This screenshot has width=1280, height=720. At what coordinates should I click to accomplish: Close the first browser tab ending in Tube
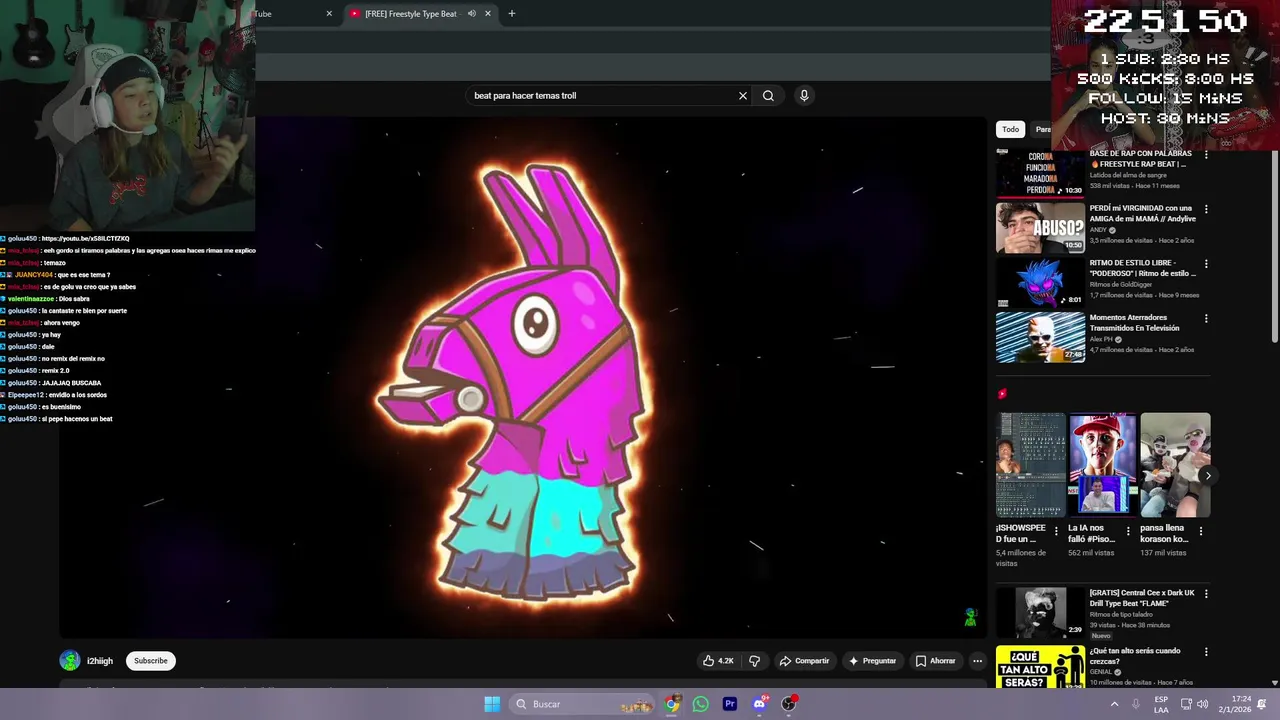coord(329,14)
